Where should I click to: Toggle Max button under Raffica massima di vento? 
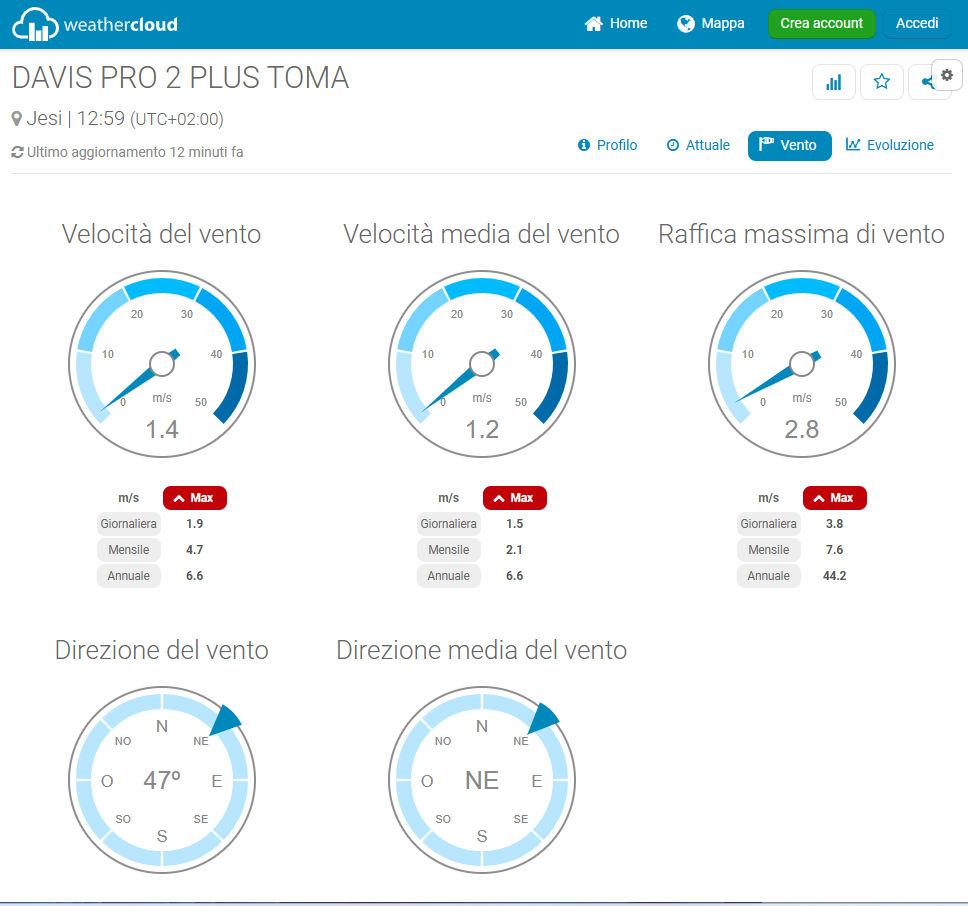(835, 497)
